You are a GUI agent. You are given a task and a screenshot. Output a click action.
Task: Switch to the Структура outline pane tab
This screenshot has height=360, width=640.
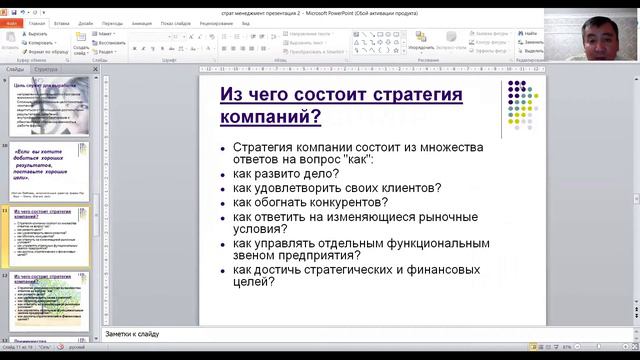(46, 69)
